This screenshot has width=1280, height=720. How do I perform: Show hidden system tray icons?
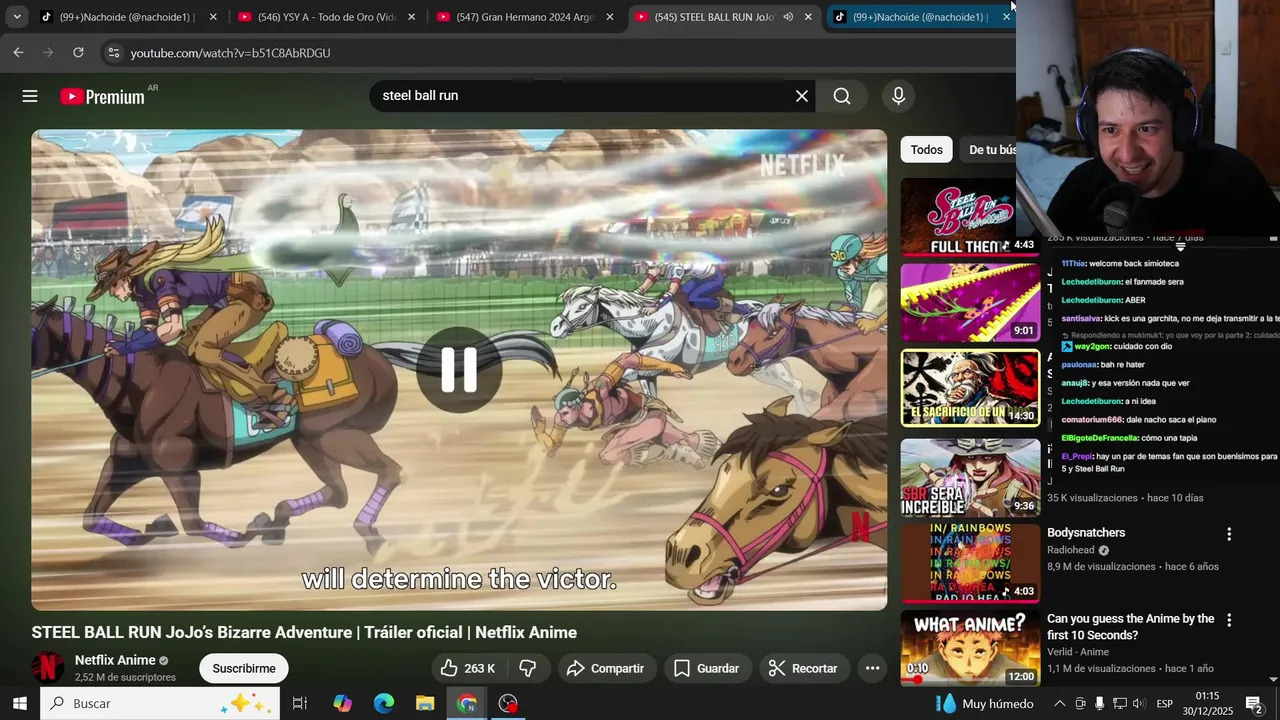1059,703
